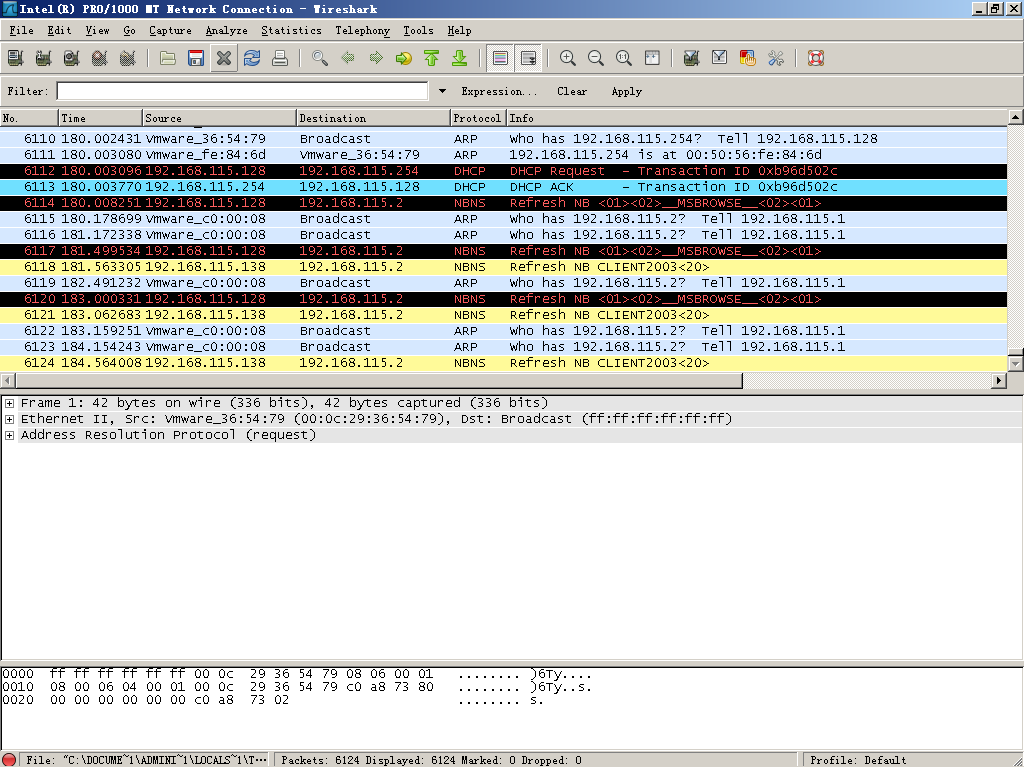Screen dimensions: 1024x768
Task: Click packet list scroll down arrow
Action: tap(1016, 363)
